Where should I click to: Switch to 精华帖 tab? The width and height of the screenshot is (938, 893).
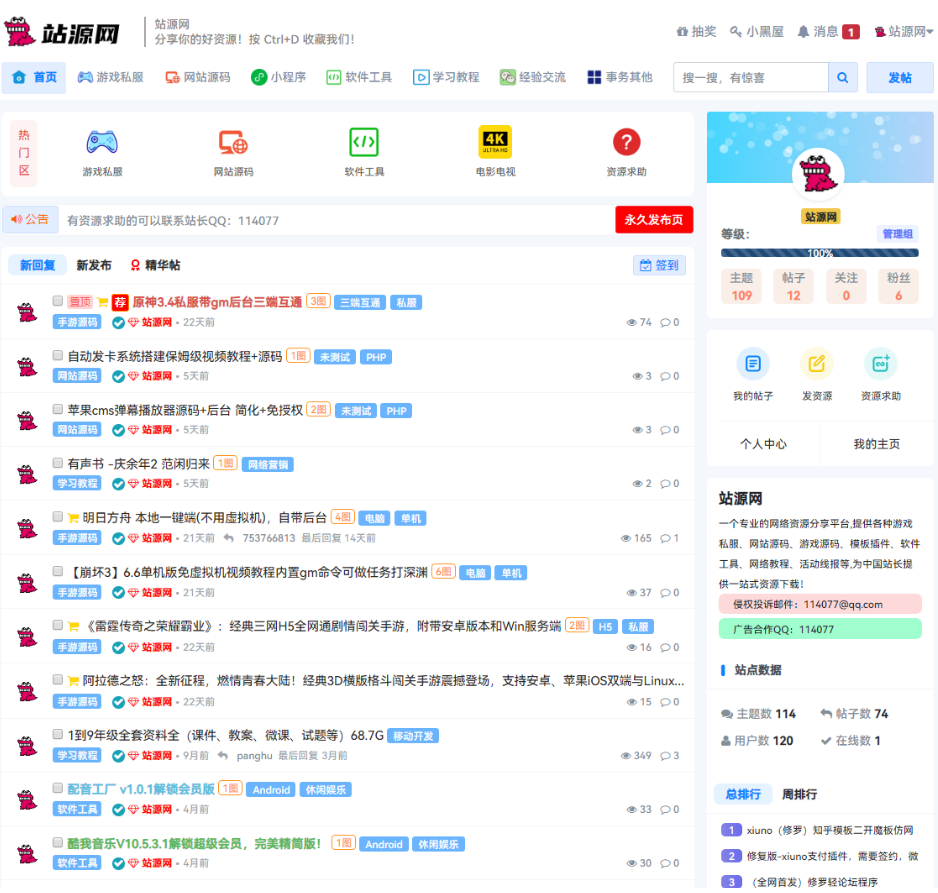[155, 265]
